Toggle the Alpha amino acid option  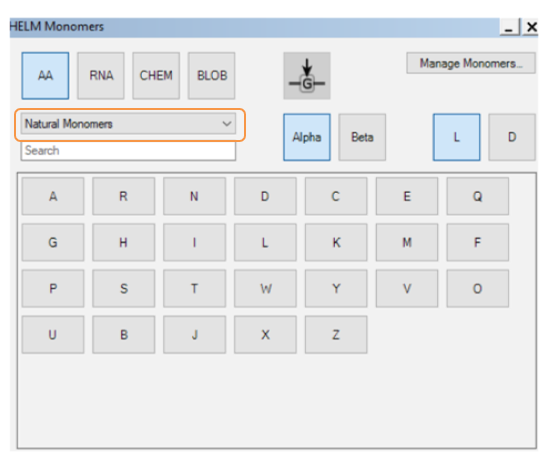point(307,137)
